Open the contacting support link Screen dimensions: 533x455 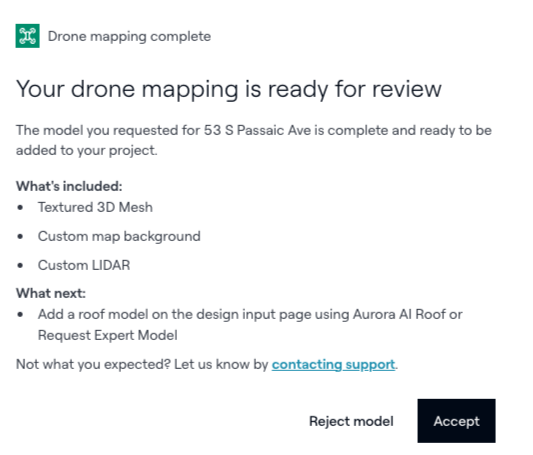[333, 365]
